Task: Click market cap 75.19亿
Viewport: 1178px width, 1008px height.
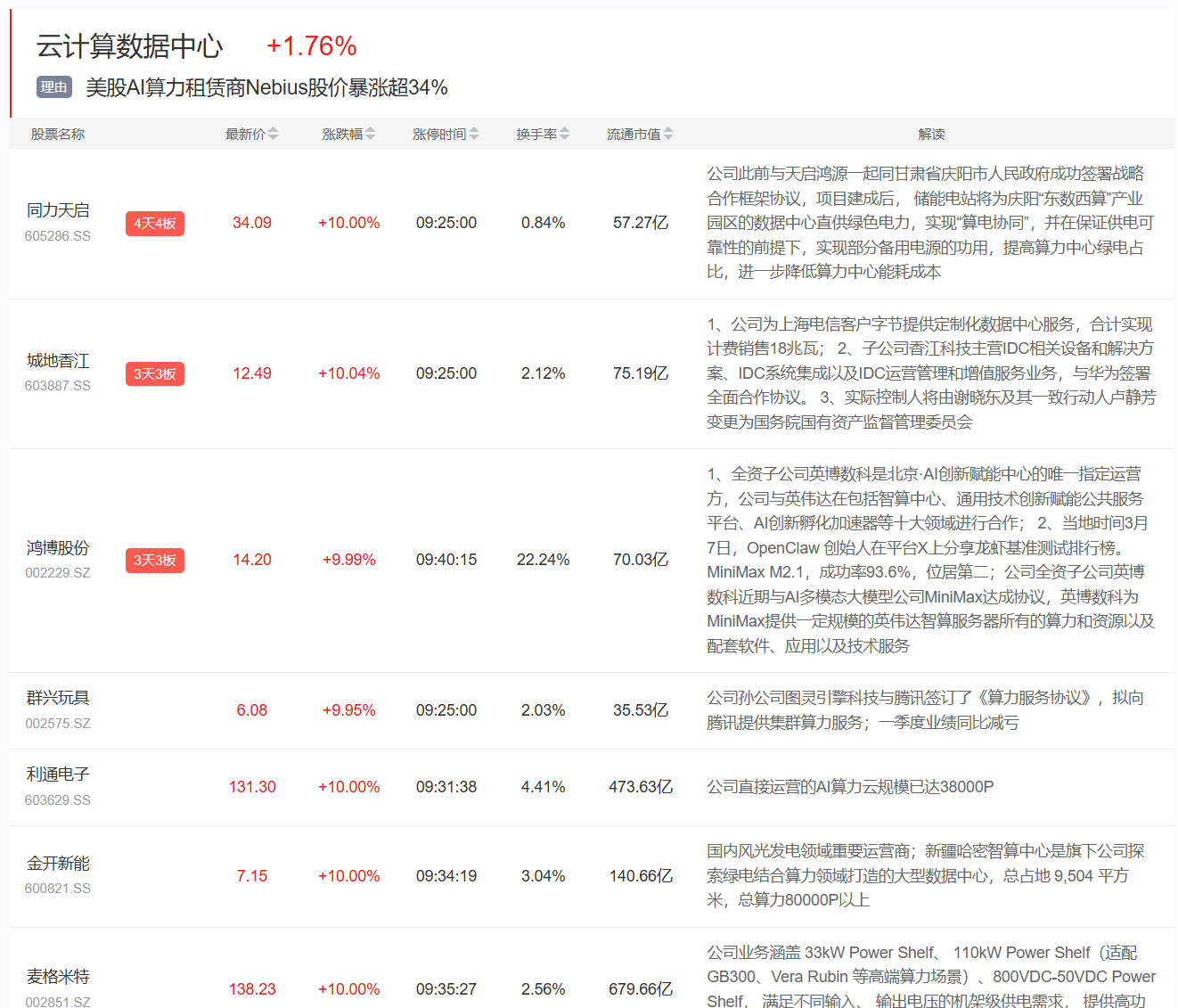Action: pyautogui.click(x=641, y=373)
